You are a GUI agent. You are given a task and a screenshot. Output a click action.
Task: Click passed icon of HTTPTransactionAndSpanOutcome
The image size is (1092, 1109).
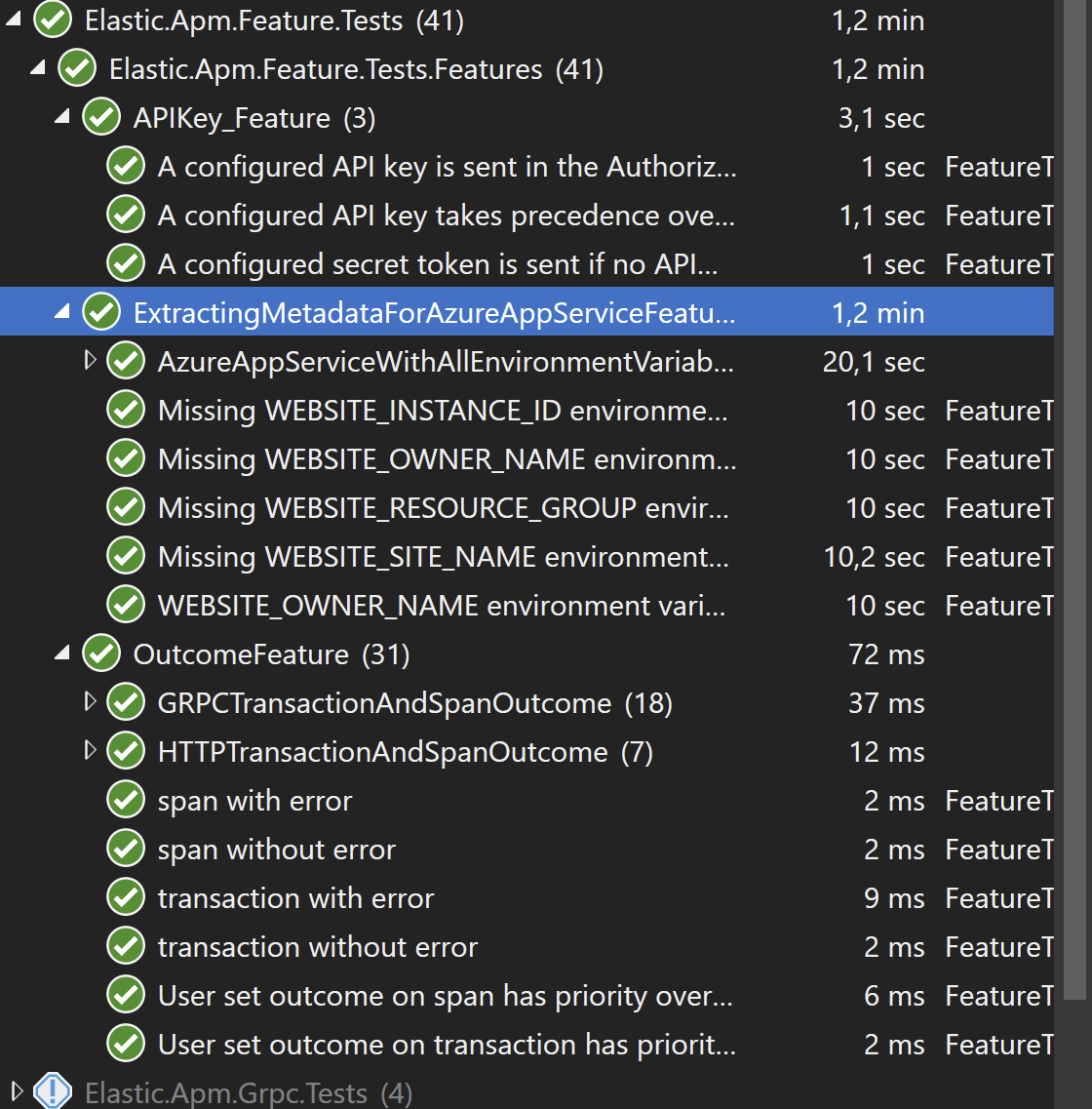(126, 752)
